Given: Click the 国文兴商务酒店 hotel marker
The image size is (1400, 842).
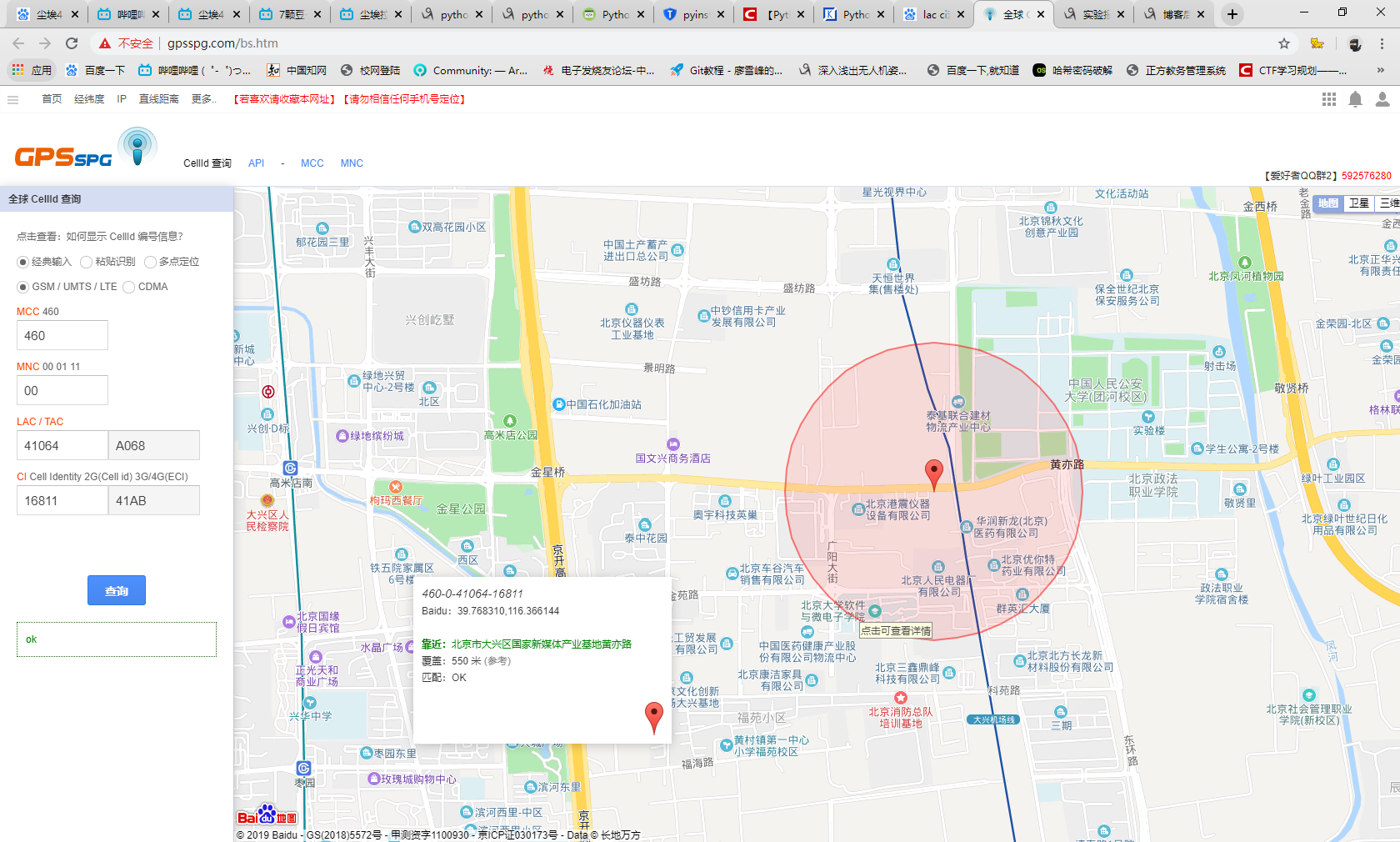Looking at the screenshot, I should pos(673,444).
